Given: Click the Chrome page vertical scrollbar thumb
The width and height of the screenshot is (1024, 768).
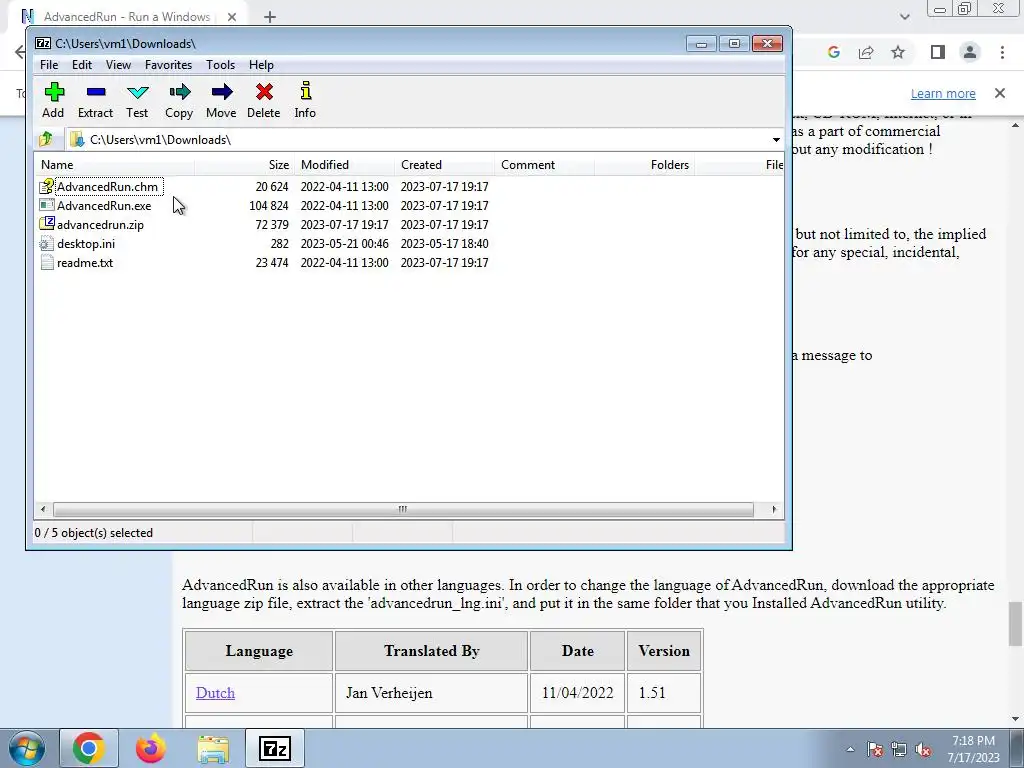Looking at the screenshot, I should [1015, 623].
